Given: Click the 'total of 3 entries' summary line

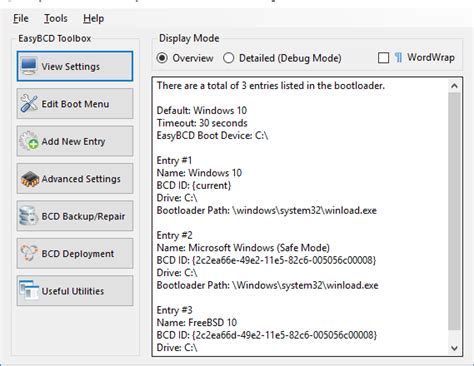Looking at the screenshot, I should [x=271, y=86].
